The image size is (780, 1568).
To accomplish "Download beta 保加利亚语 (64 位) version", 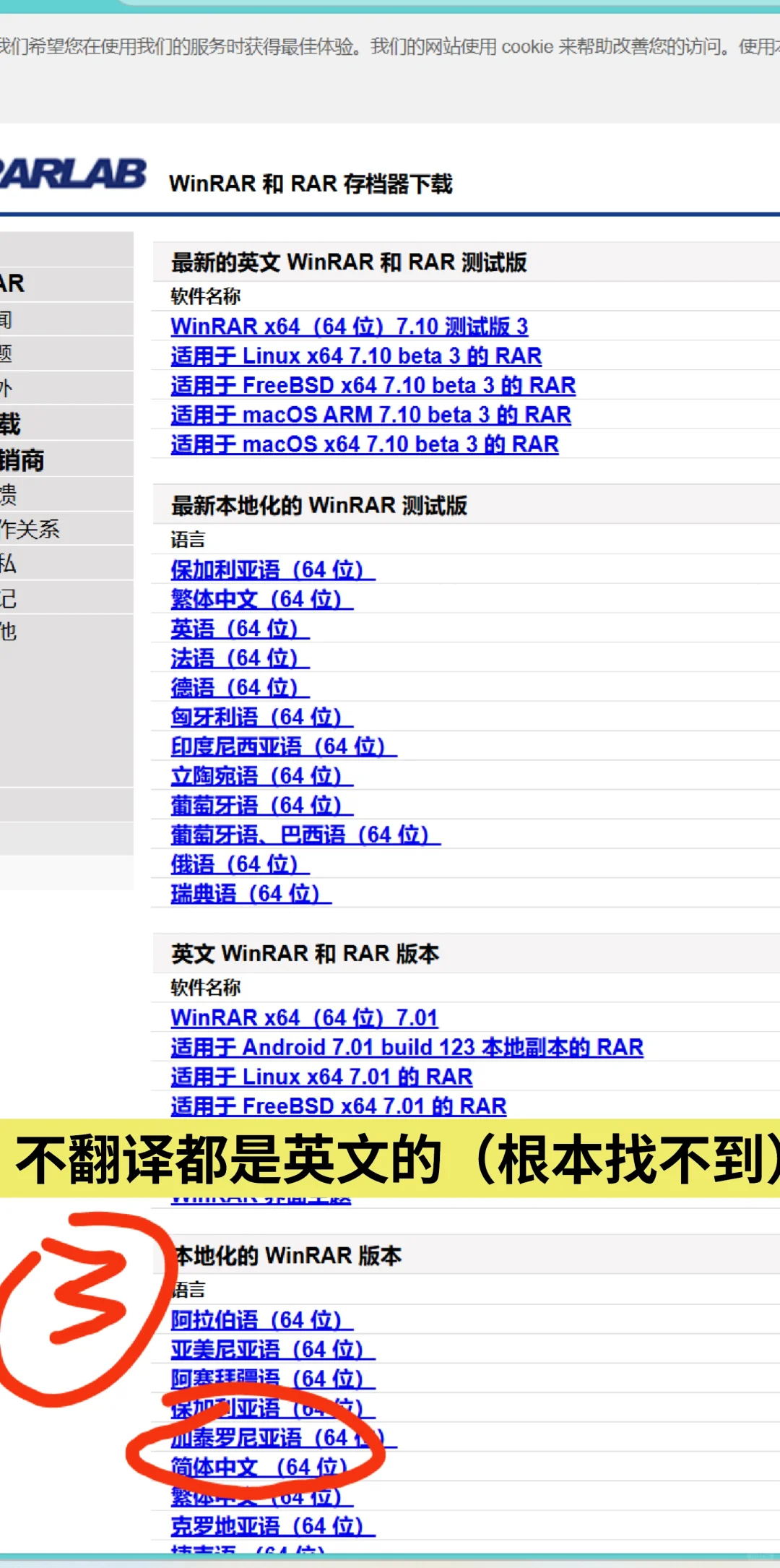I will (273, 570).
